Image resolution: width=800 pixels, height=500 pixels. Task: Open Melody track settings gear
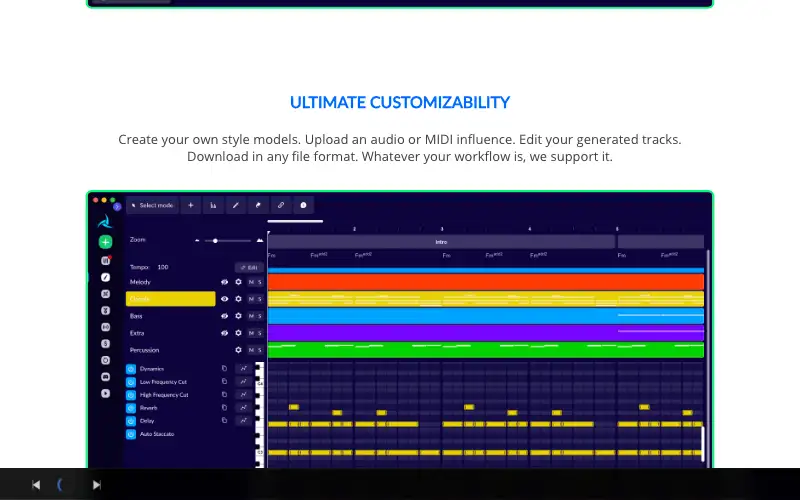click(238, 282)
